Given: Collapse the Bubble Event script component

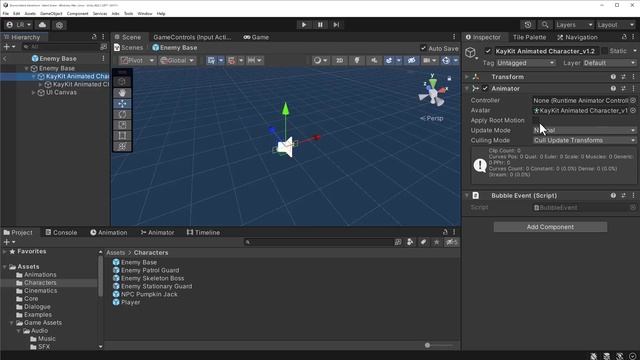Looking at the screenshot, I should 467,196.
